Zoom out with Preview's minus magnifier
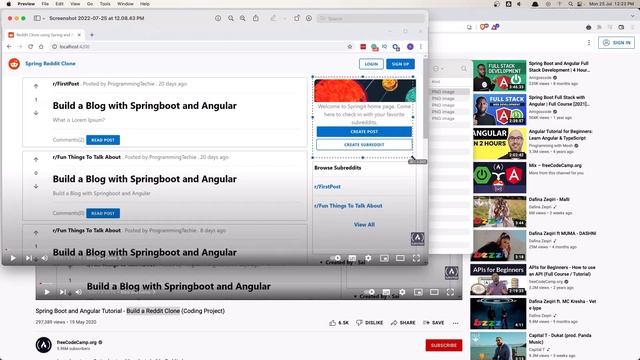The image size is (640, 360). coord(231,18)
